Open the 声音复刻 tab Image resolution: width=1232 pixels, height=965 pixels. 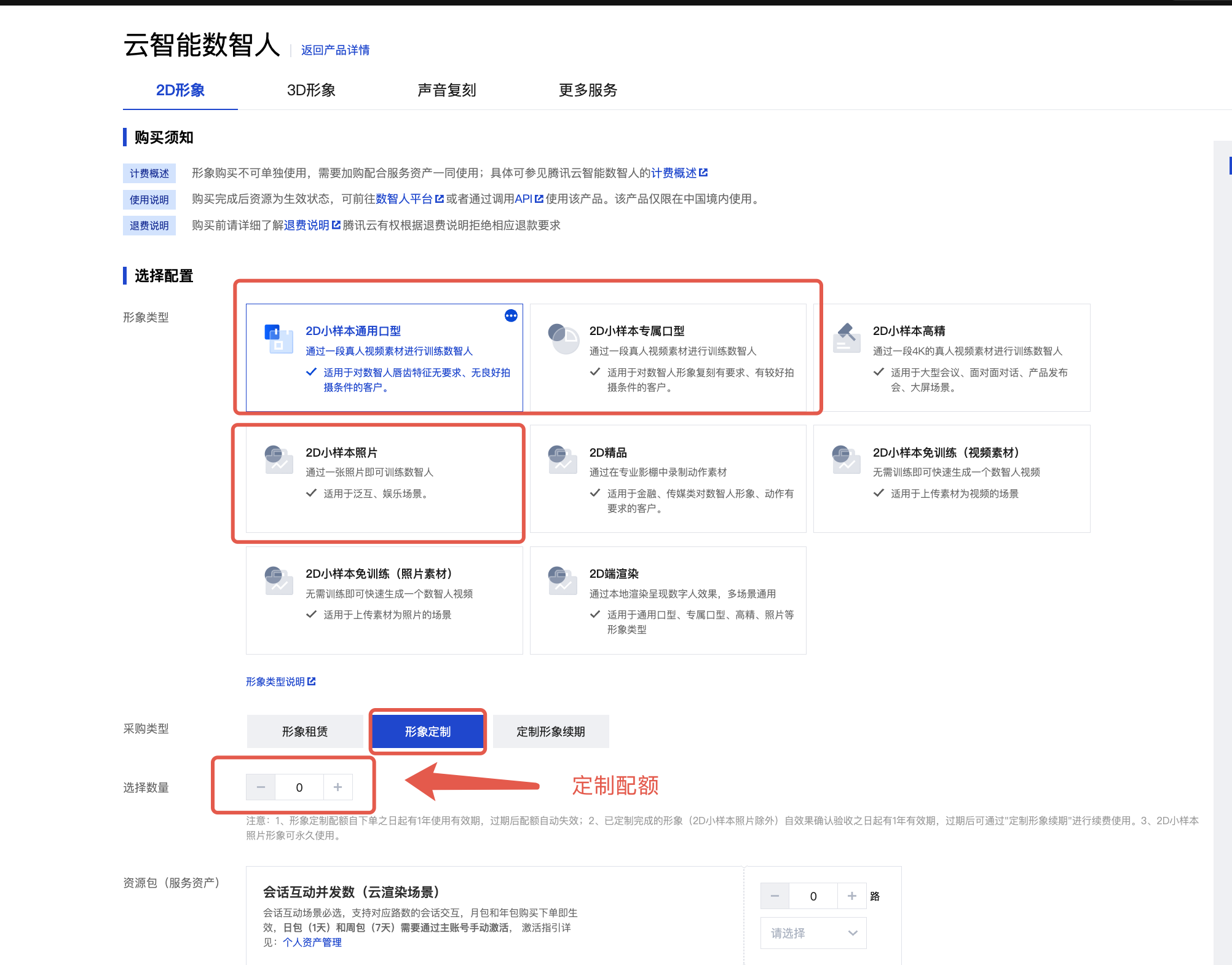pos(447,90)
